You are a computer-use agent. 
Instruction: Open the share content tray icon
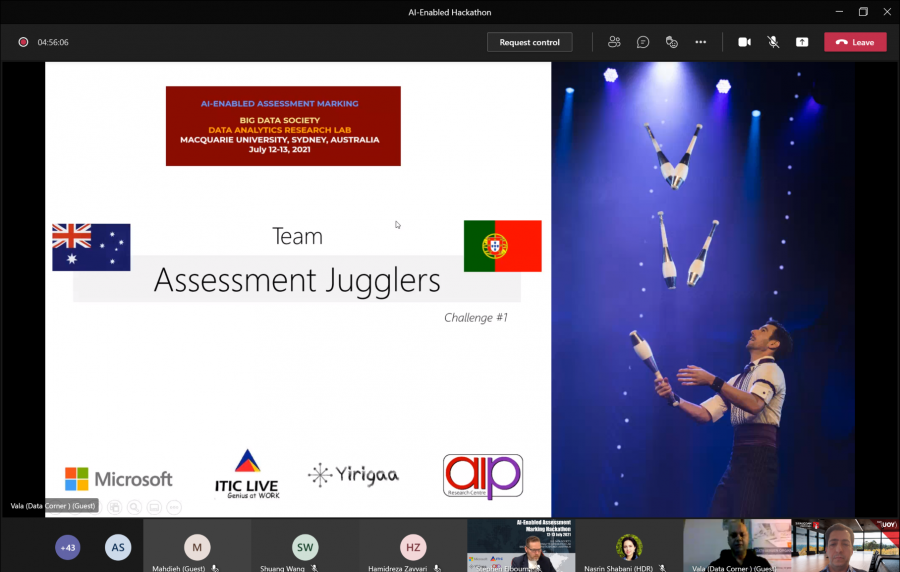click(802, 42)
